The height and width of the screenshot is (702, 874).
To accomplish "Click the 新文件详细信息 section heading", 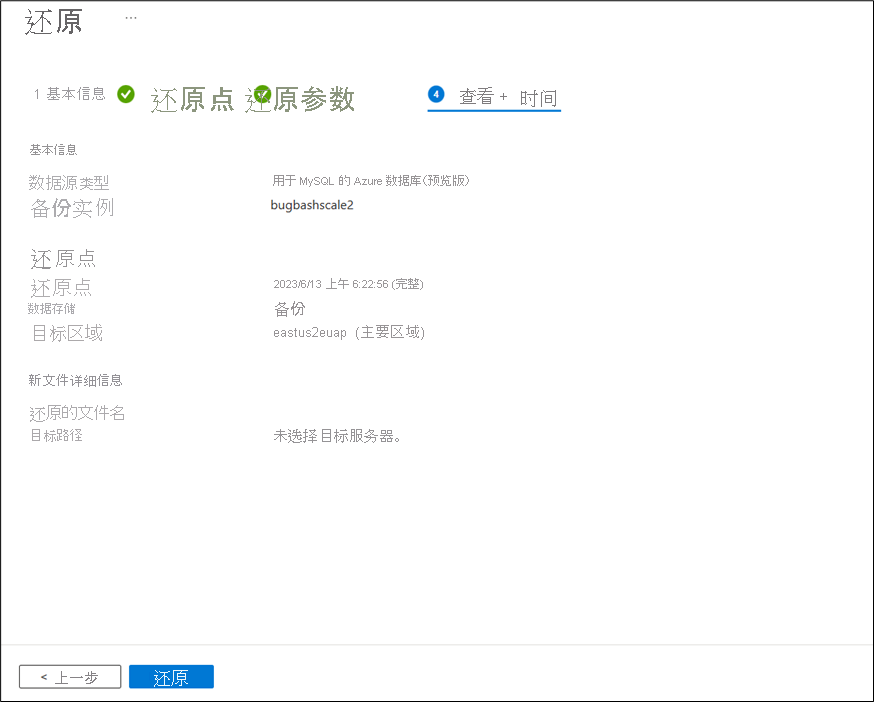I will point(75,380).
